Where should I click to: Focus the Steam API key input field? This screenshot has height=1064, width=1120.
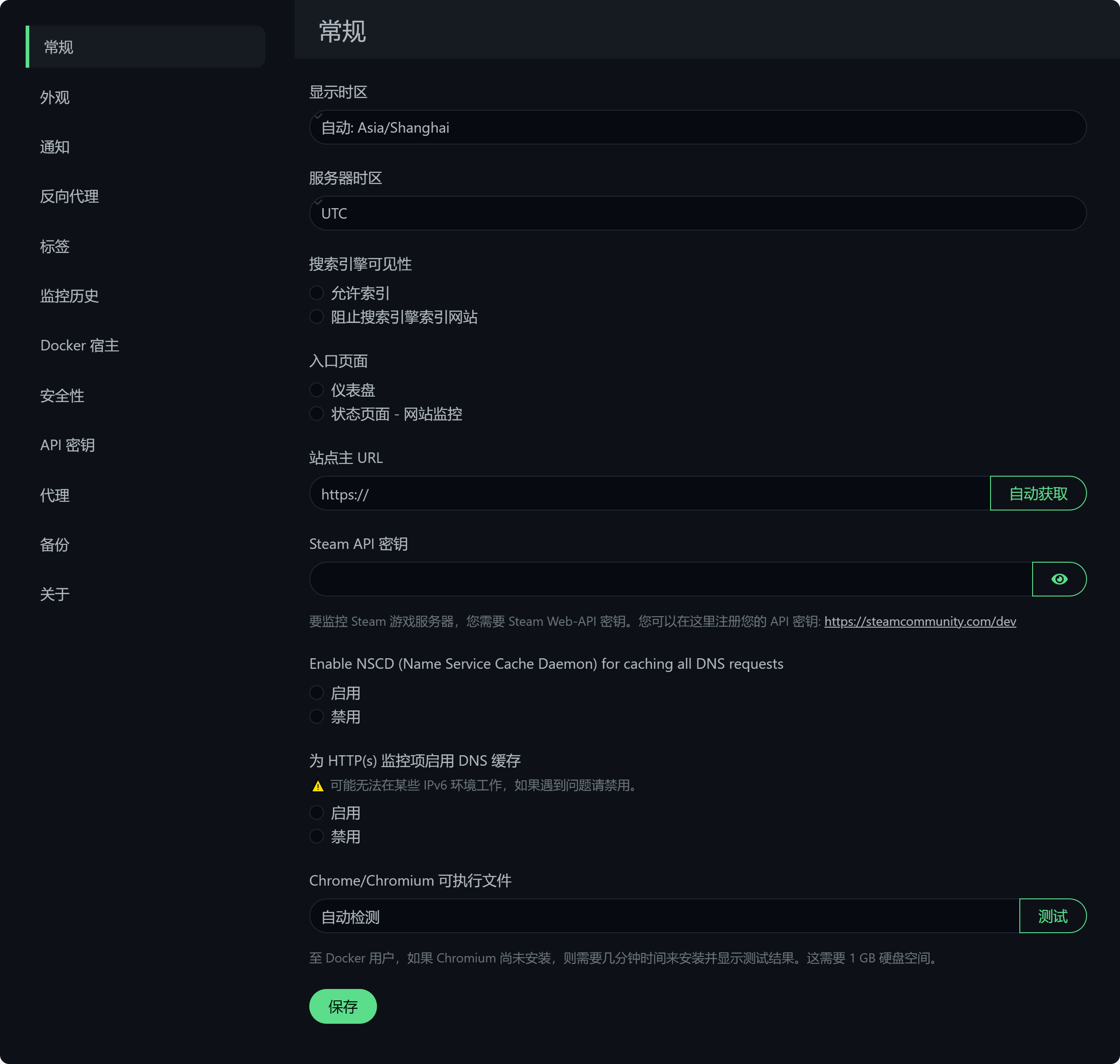[669, 579]
